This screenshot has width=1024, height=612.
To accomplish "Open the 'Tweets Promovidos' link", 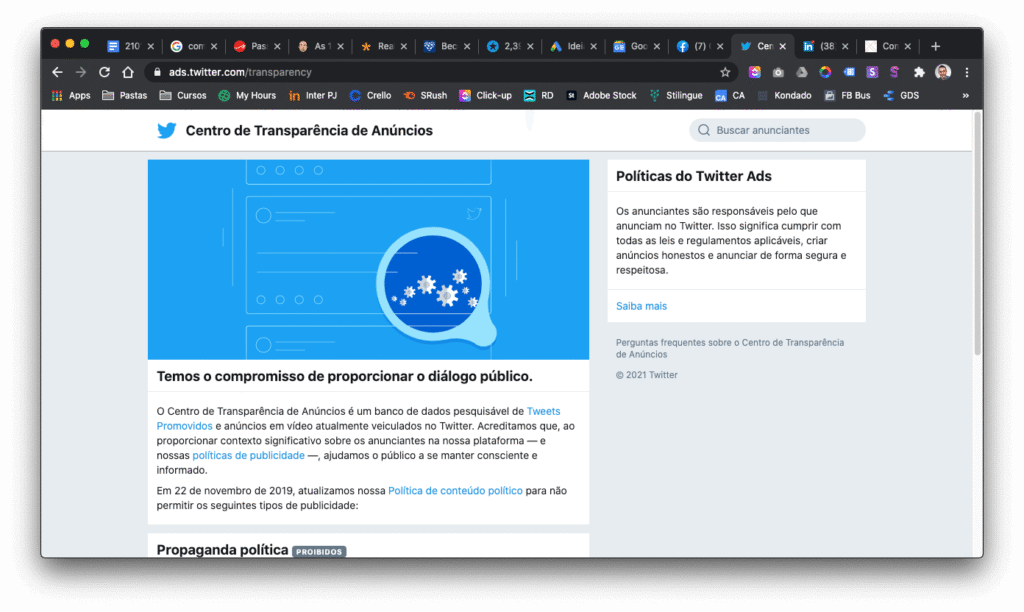I will [x=543, y=411].
